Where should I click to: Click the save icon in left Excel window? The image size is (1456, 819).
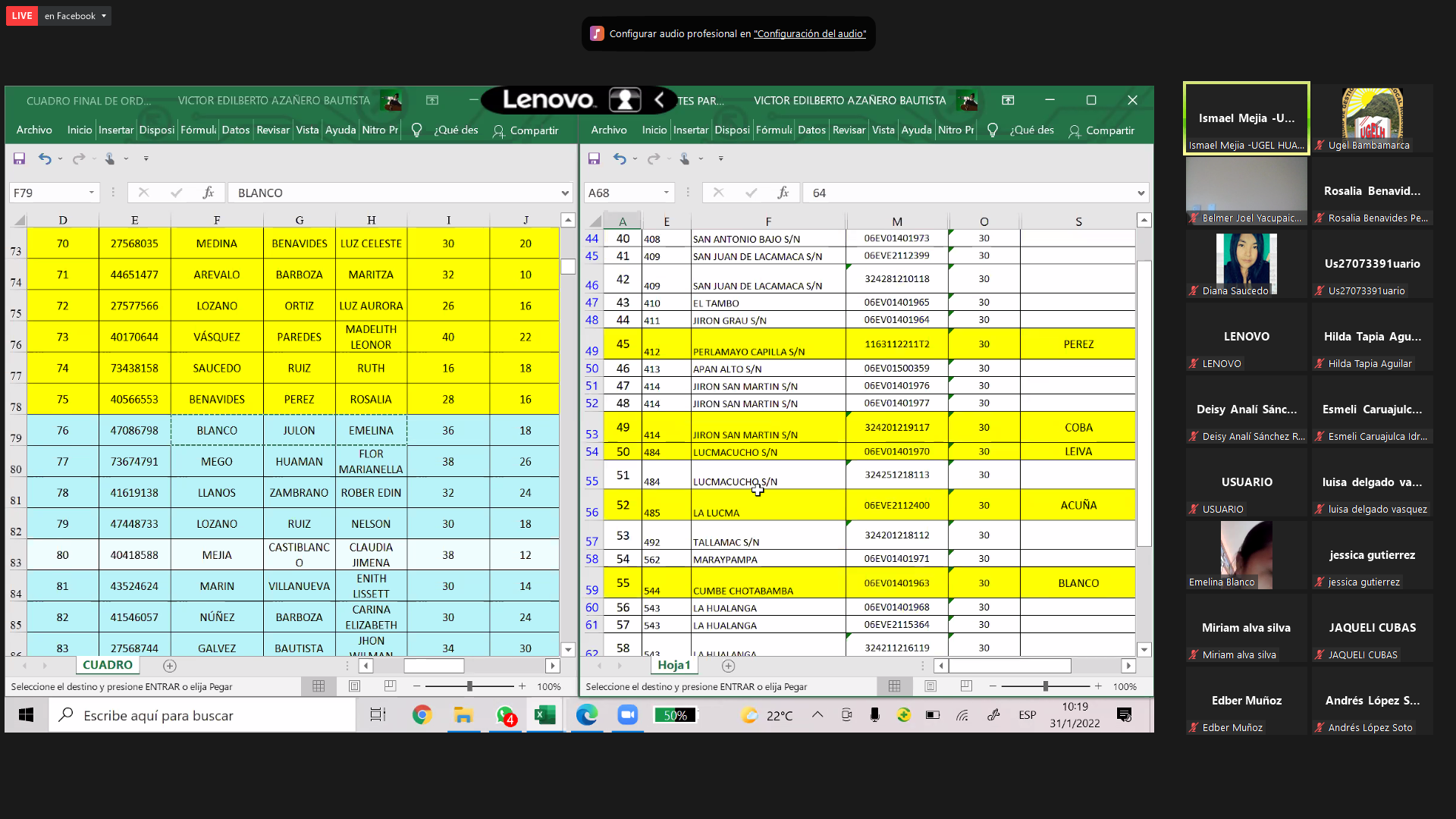coord(19,158)
